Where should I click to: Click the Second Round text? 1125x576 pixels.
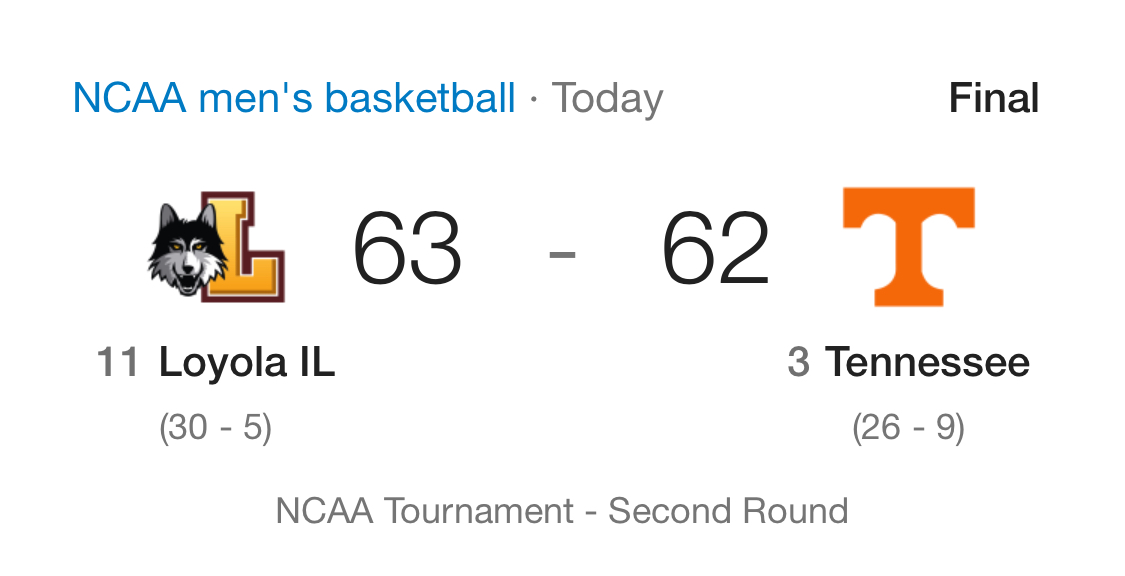click(x=728, y=511)
